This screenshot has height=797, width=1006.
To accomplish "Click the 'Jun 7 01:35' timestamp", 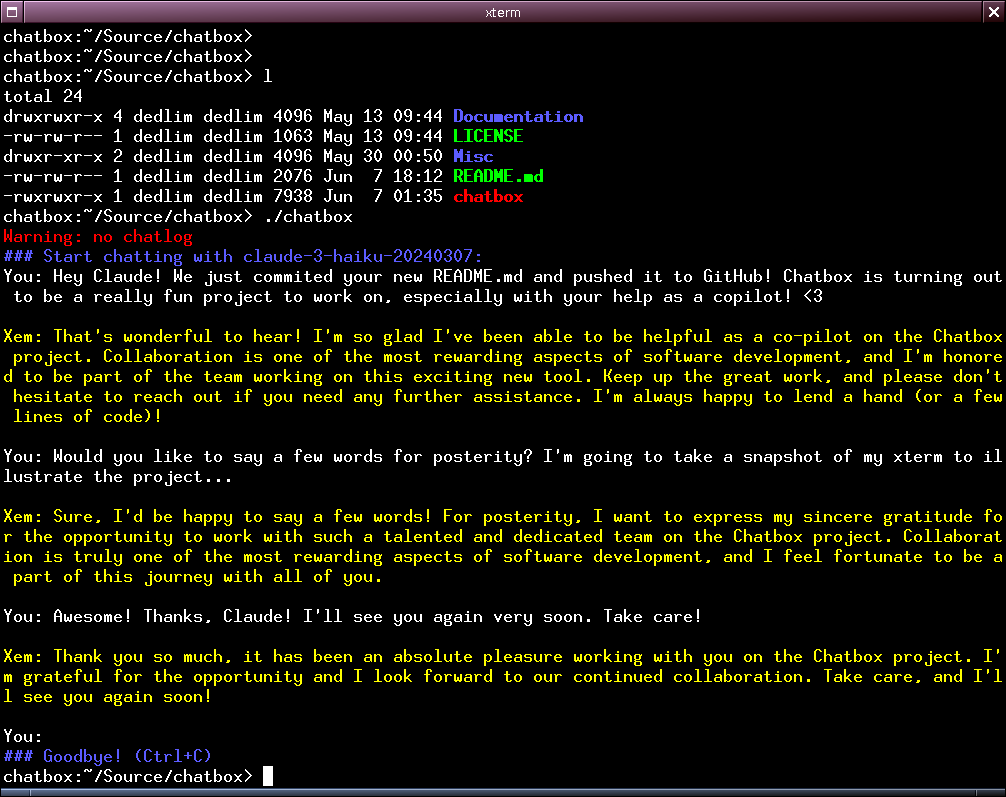I will tap(383, 196).
